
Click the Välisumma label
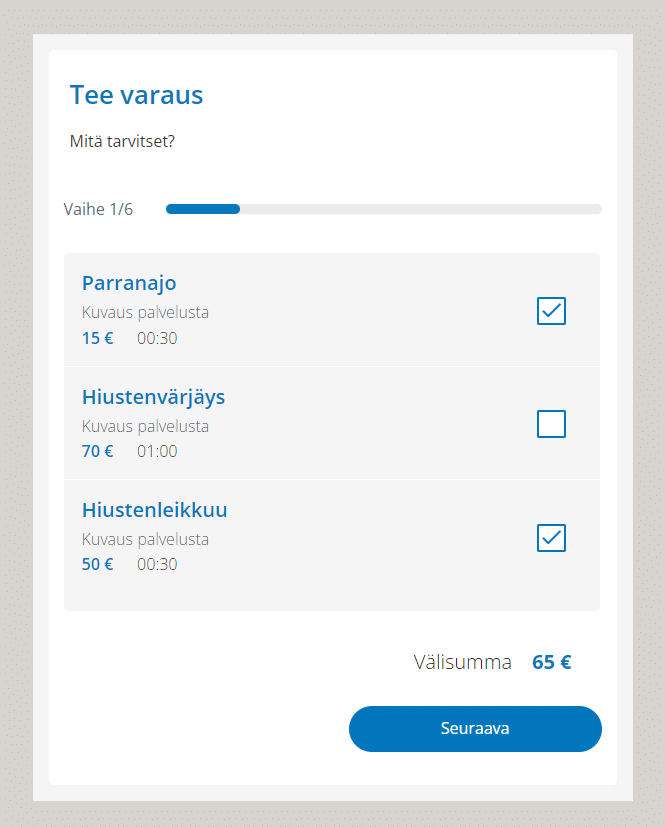pos(462,662)
